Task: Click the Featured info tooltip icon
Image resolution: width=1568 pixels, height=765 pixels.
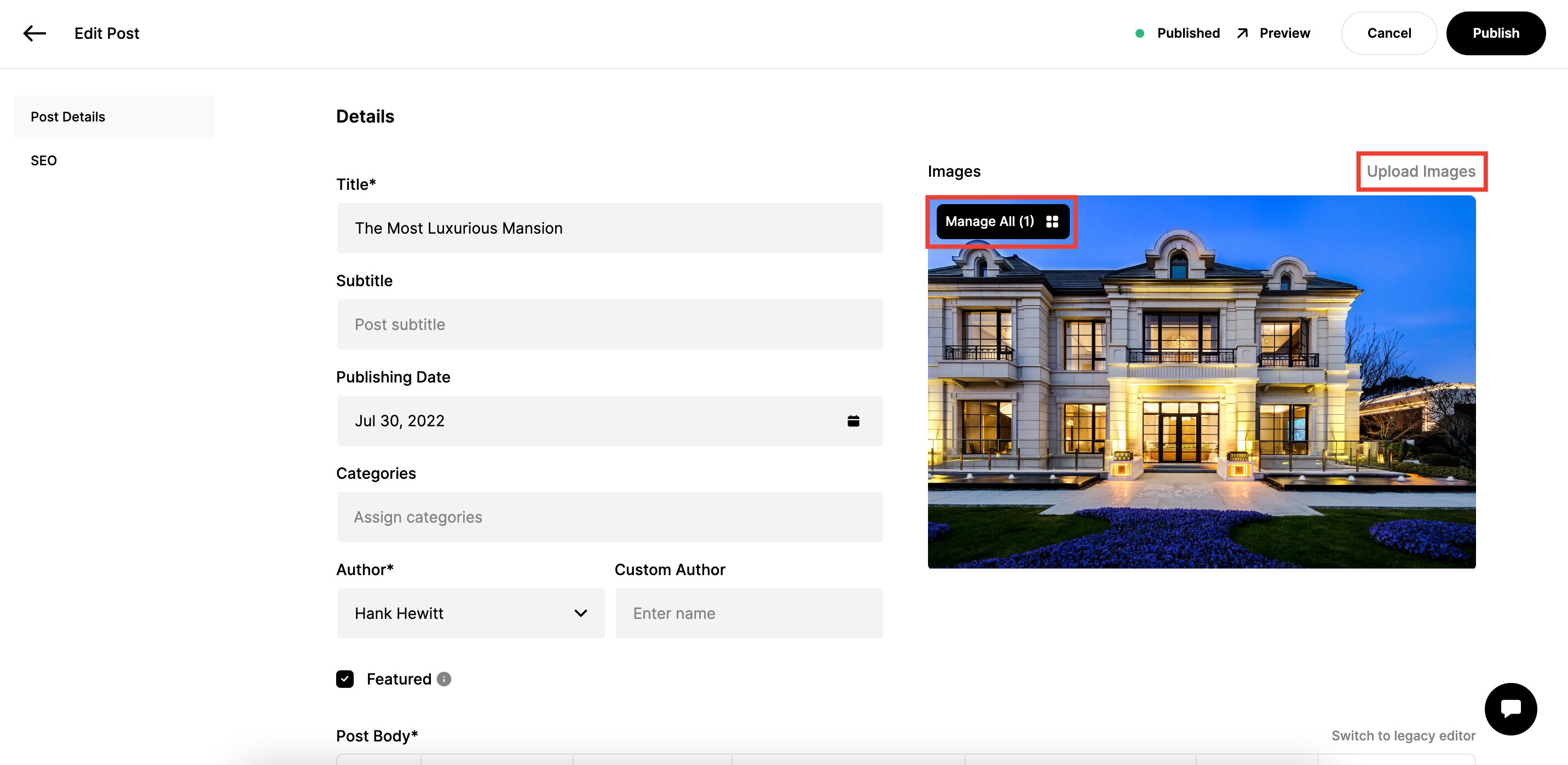Action: 445,679
